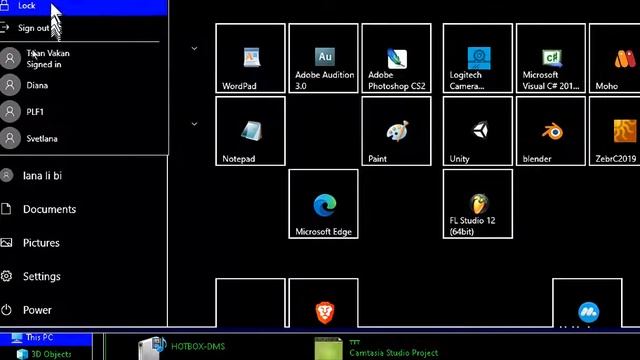Launch Adobe Audition 3.0 tile
This screenshot has height=360, width=640.
323,58
